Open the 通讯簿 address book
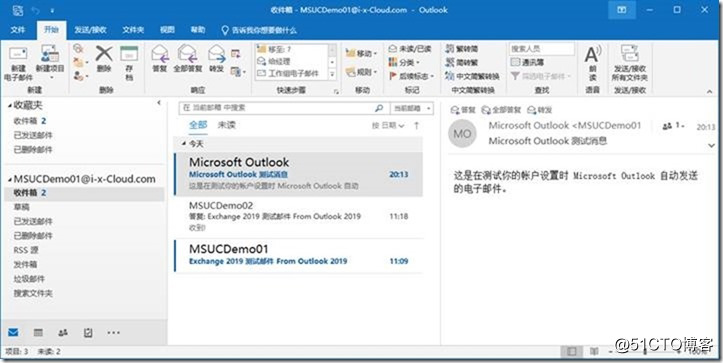Image resolution: width=723 pixels, height=363 pixels. 527,62
